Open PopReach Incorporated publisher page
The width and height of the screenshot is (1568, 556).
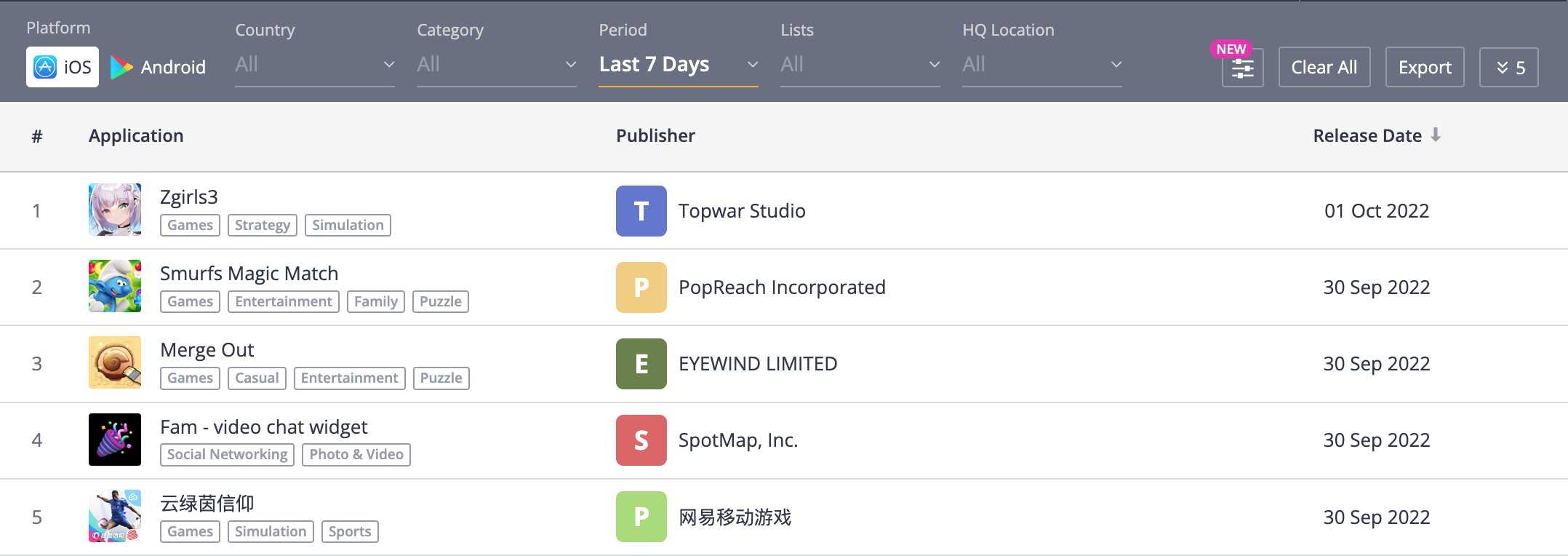(x=782, y=287)
